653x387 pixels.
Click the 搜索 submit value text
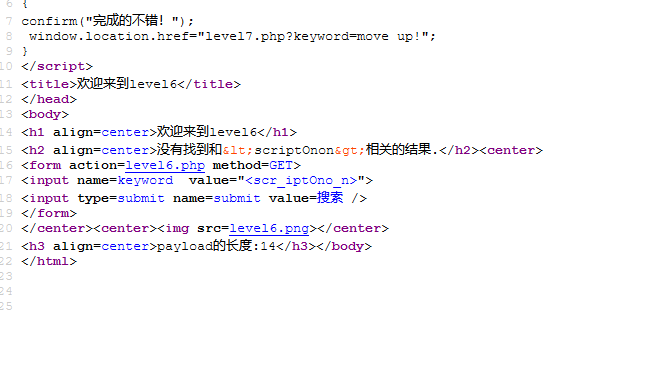point(330,197)
